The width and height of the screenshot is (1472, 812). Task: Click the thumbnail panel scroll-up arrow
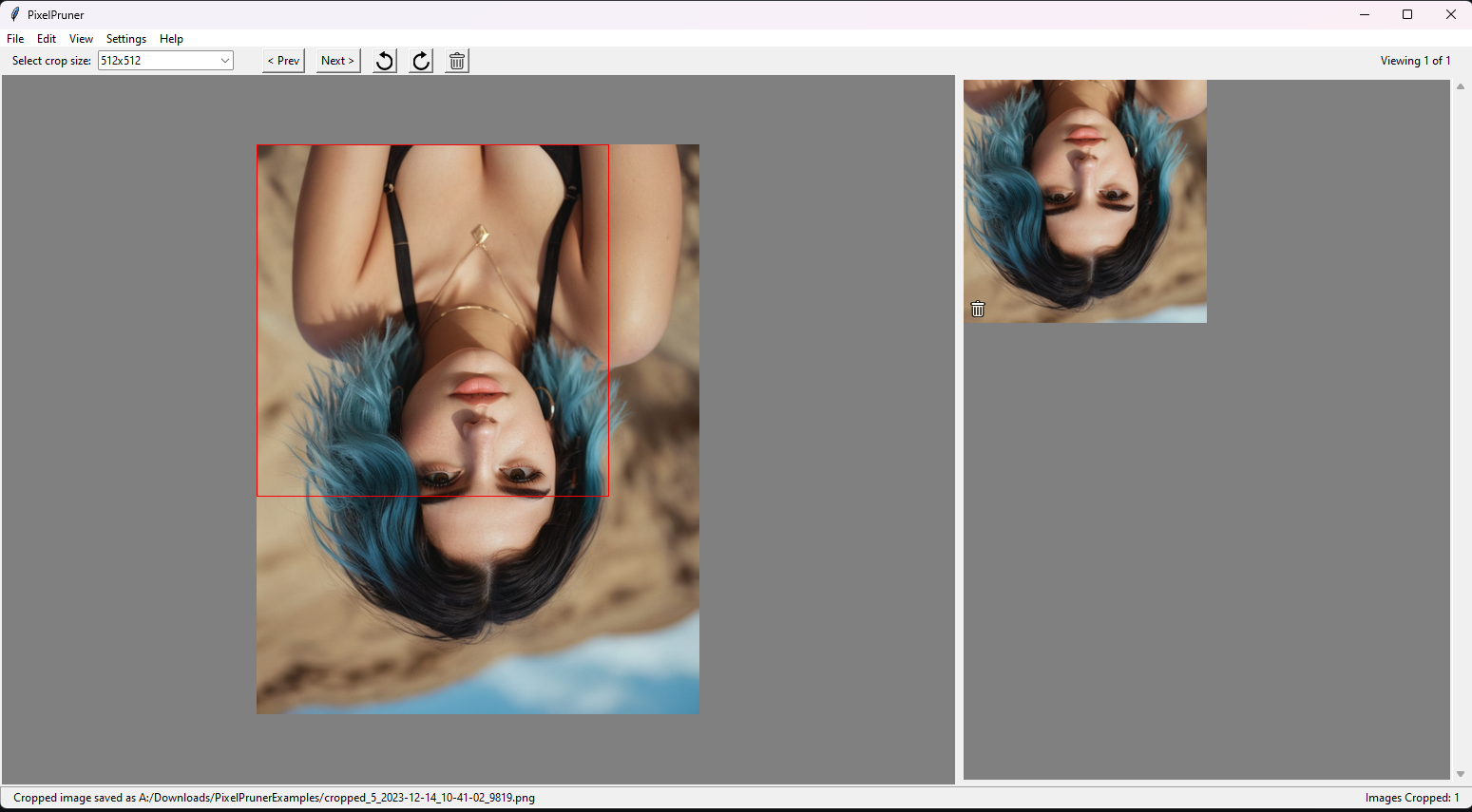1461,86
